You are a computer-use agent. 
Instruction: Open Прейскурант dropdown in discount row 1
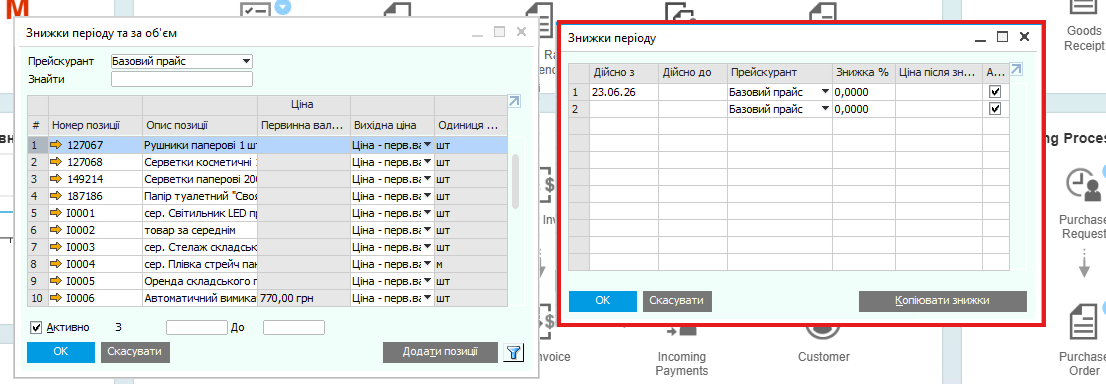click(x=825, y=92)
